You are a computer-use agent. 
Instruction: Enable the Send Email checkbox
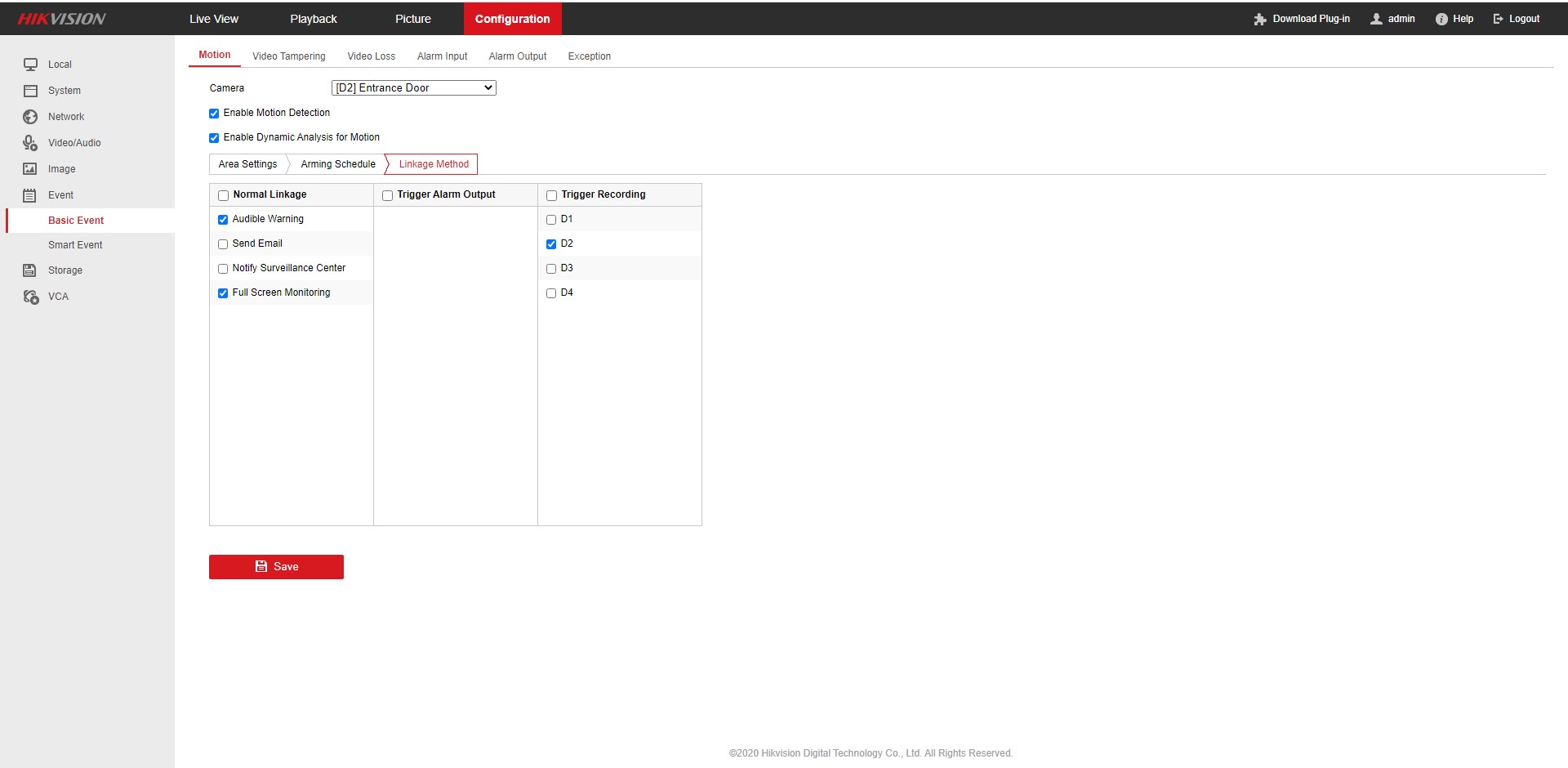(x=223, y=244)
